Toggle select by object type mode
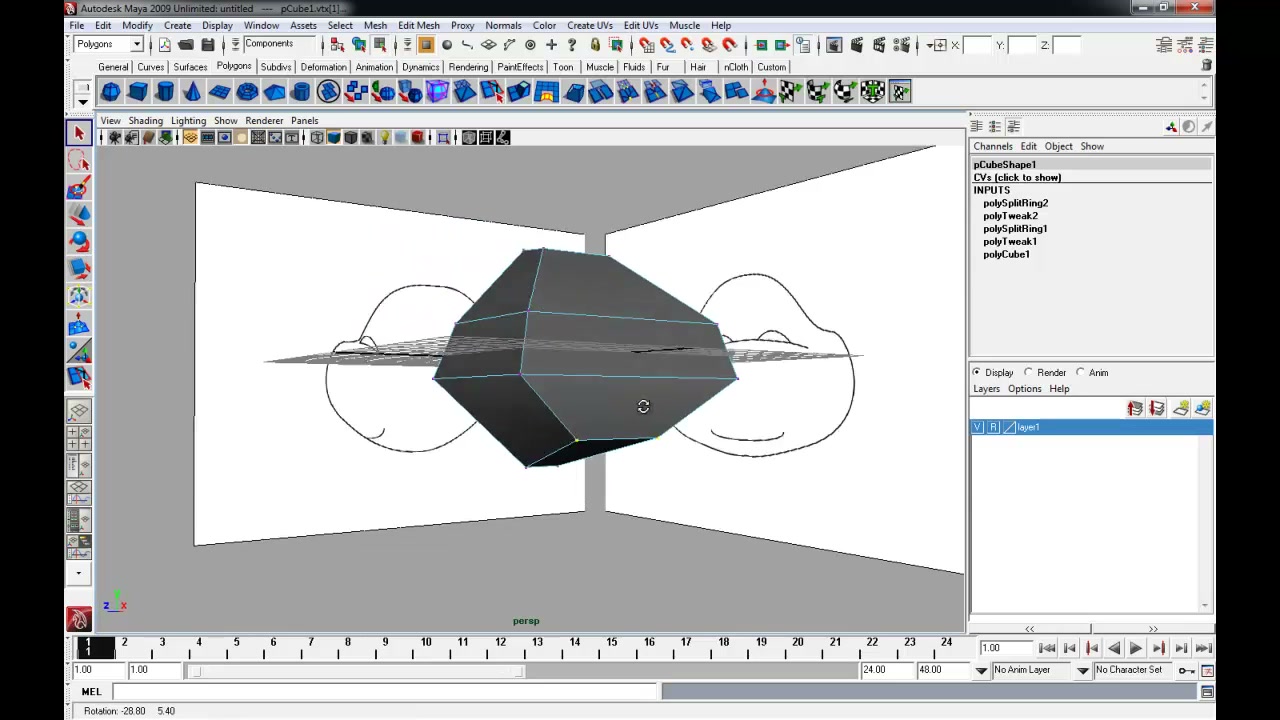This screenshot has height=720, width=1280. [x=359, y=45]
